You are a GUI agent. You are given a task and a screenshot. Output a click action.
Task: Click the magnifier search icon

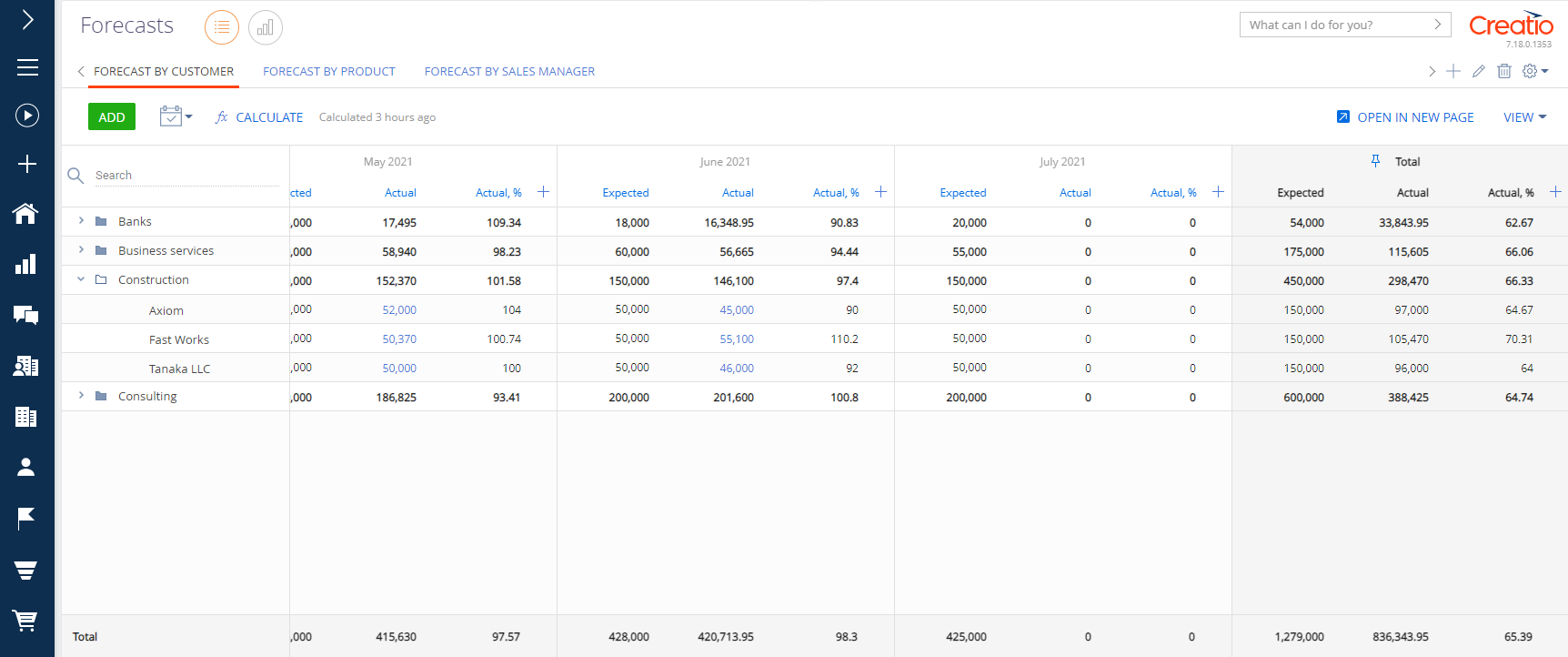[76, 176]
